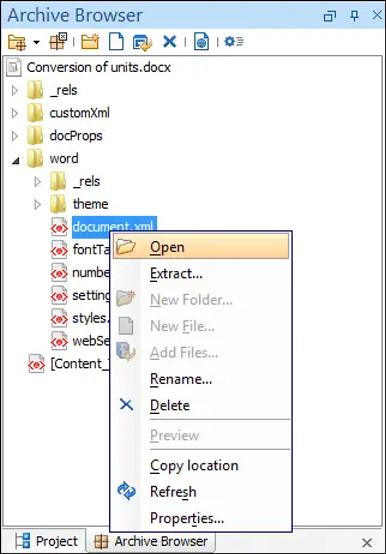The height and width of the screenshot is (554, 386).
Task: Click the Add Files toolbar icon
Action: pyautogui.click(x=142, y=42)
